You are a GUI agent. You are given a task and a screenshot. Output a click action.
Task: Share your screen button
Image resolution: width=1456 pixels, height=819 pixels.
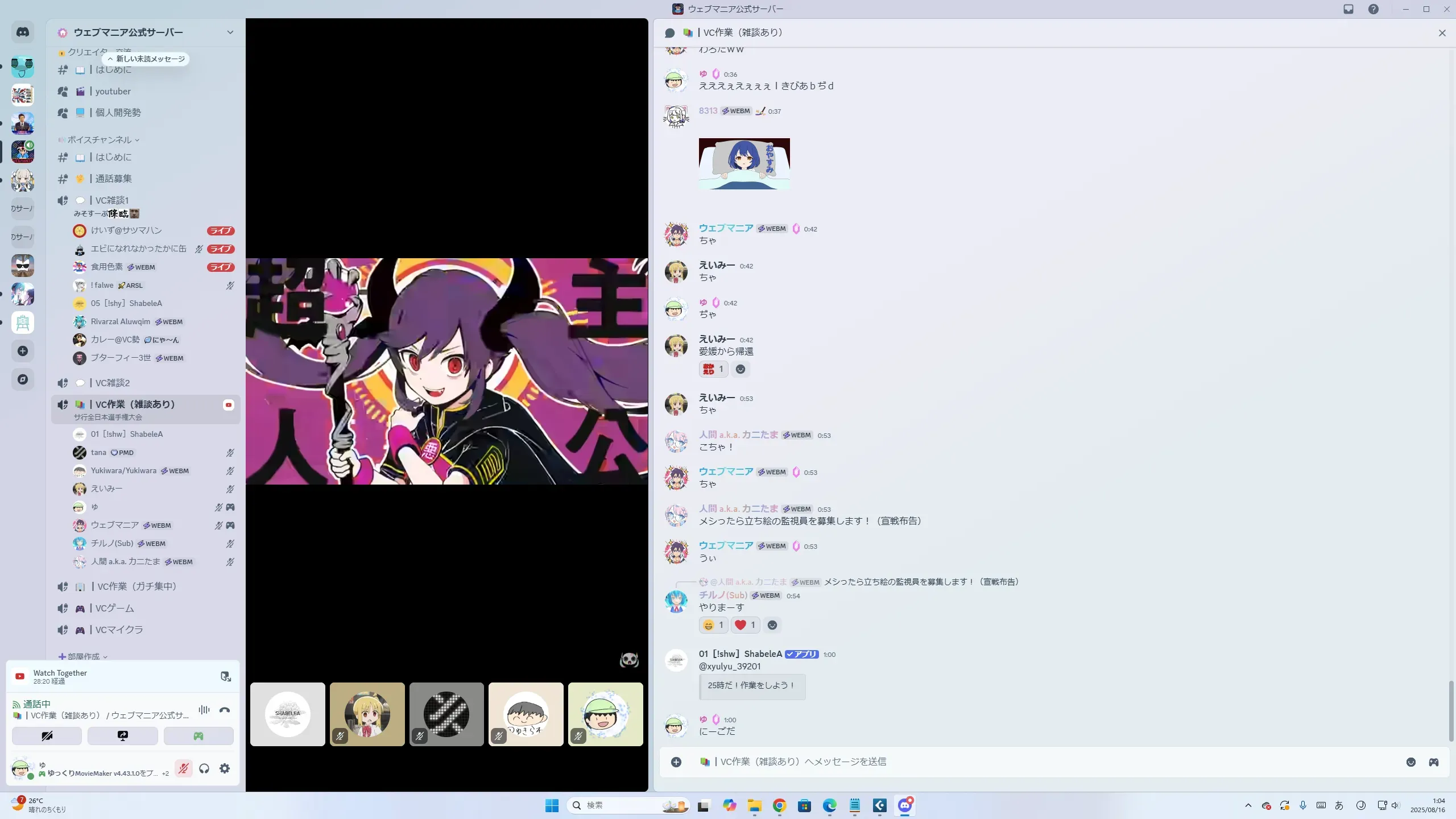click(123, 736)
